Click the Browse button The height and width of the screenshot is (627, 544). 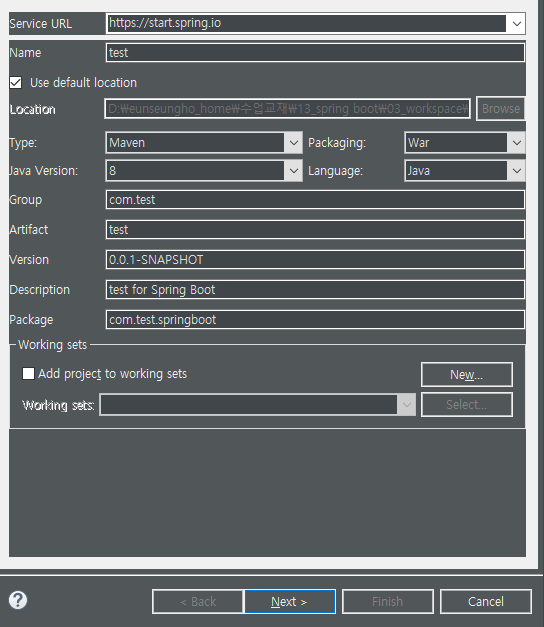coord(500,109)
